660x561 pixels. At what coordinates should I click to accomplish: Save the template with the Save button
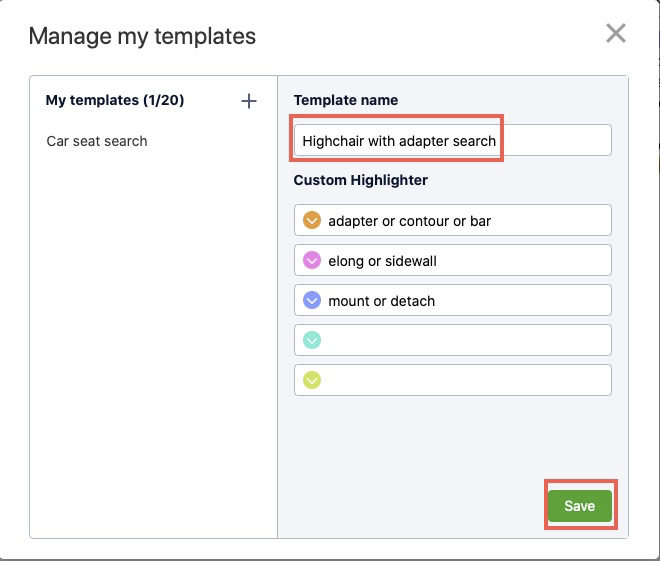579,506
